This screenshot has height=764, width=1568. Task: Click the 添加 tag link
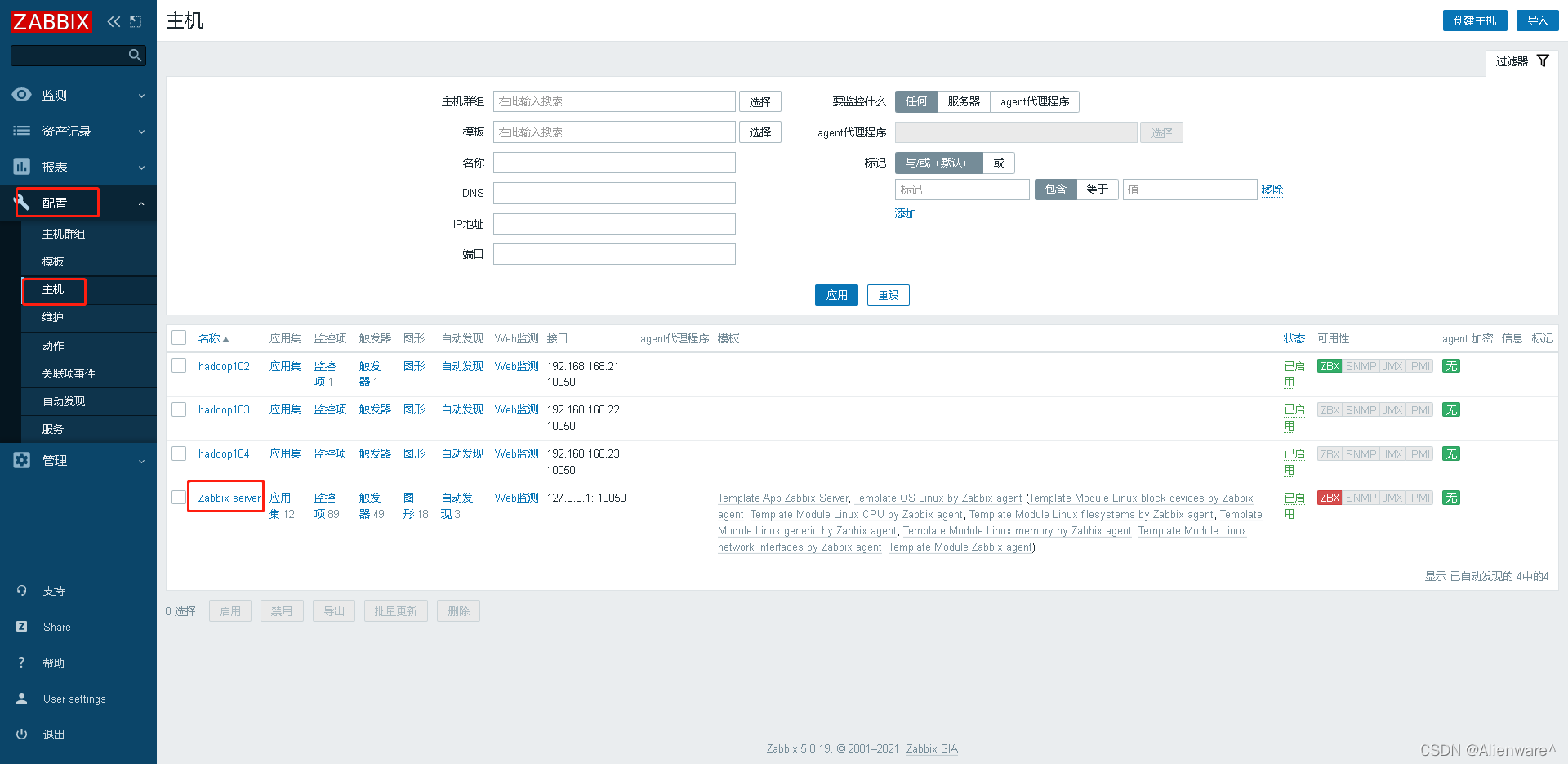(906, 213)
